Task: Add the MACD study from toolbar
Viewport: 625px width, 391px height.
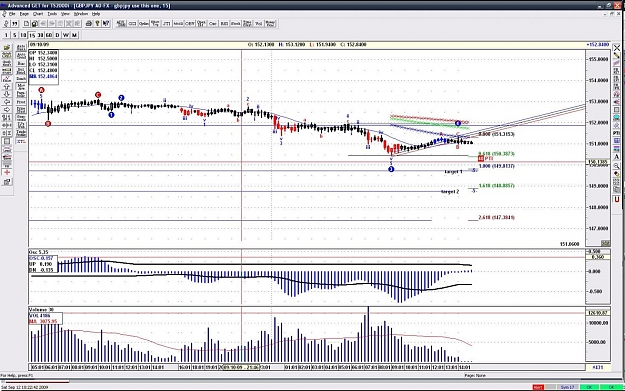Action: click(178, 24)
